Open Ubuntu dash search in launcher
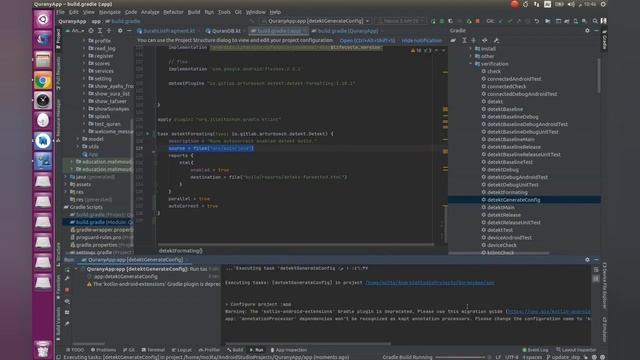This screenshot has height=360, width=640. click(43, 20)
